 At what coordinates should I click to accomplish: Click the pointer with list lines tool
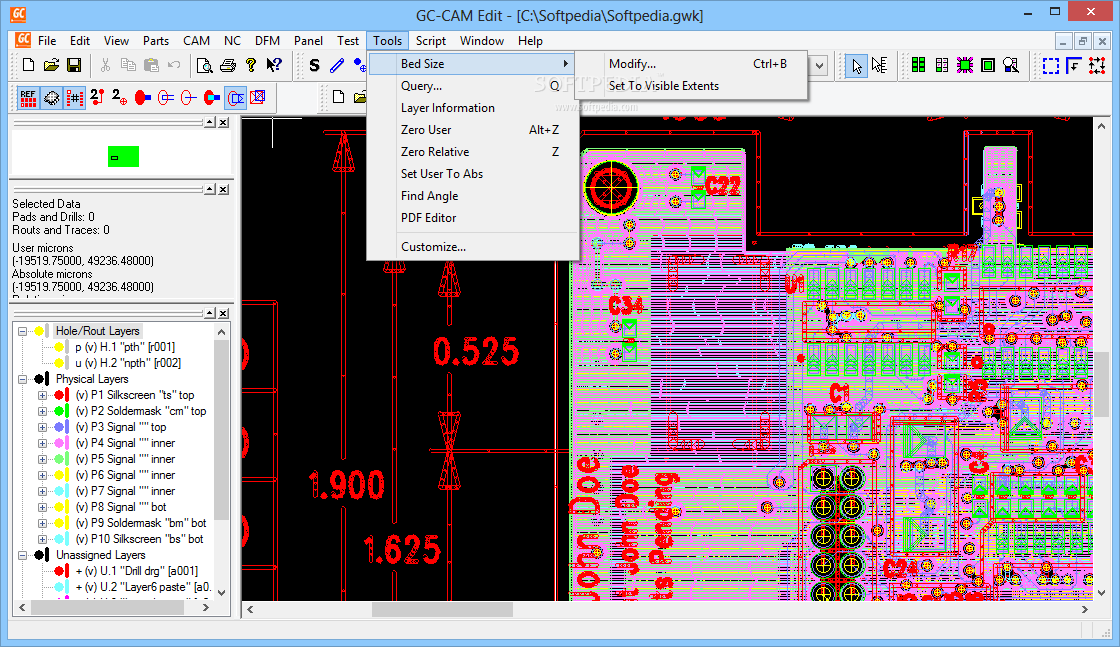[879, 66]
